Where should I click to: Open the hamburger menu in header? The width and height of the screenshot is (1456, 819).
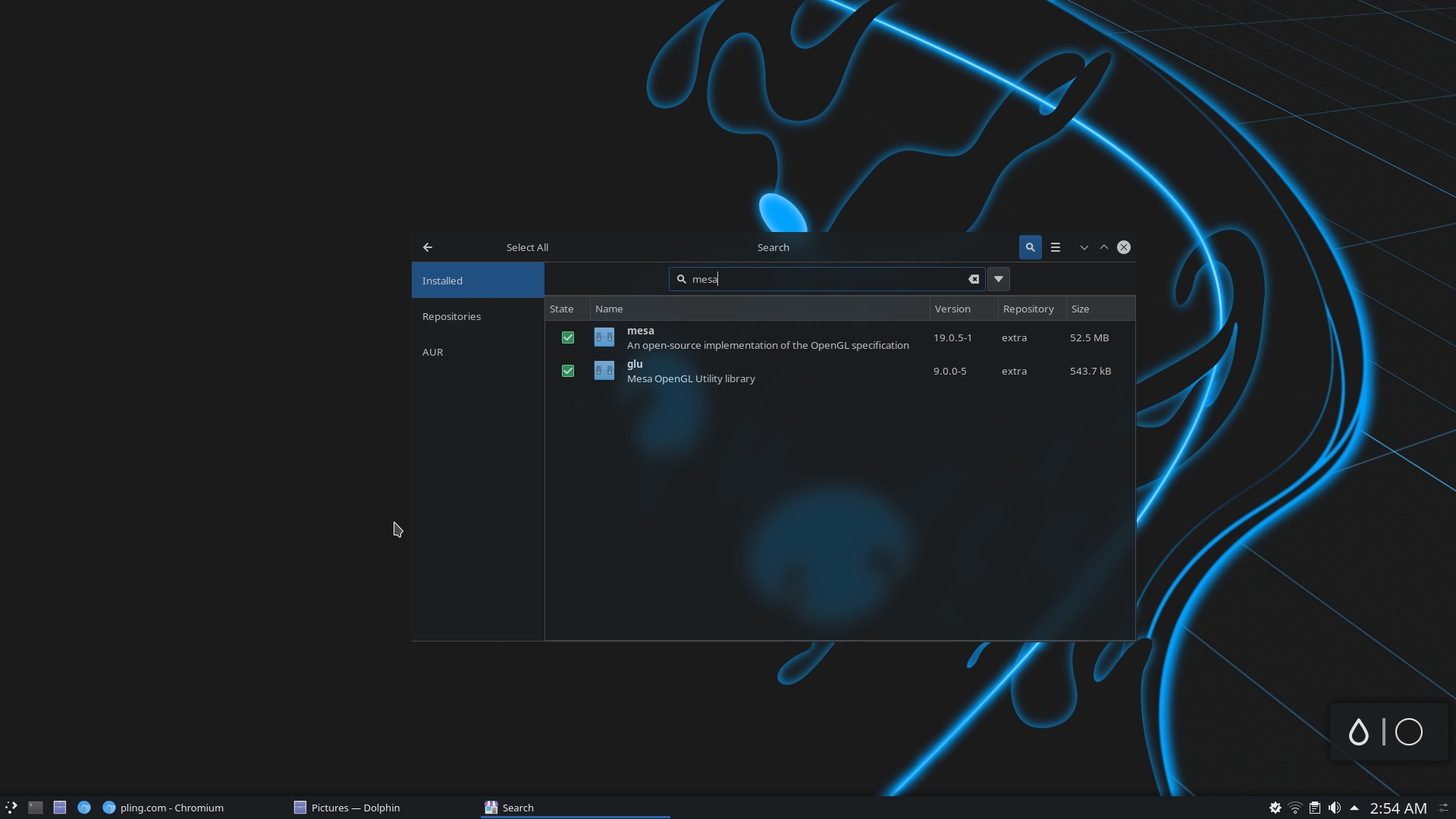[x=1055, y=247]
